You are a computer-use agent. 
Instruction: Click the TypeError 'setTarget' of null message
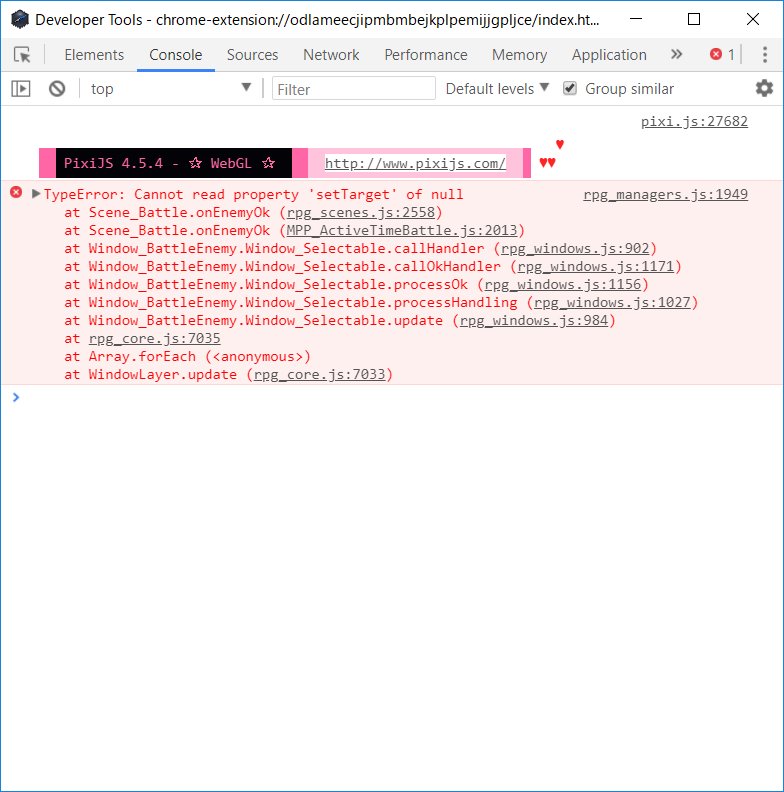[x=253, y=194]
